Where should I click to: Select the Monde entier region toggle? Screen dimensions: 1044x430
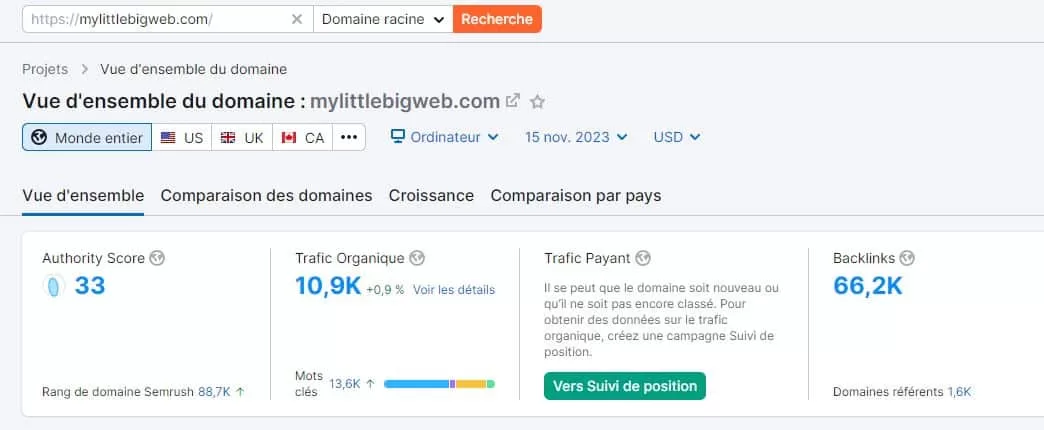tap(87, 137)
